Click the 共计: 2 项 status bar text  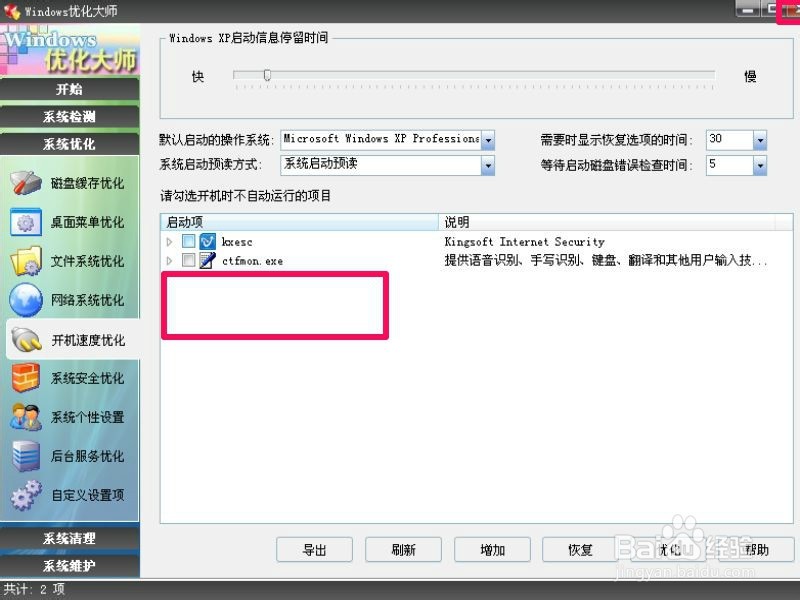pyautogui.click(x=34, y=589)
